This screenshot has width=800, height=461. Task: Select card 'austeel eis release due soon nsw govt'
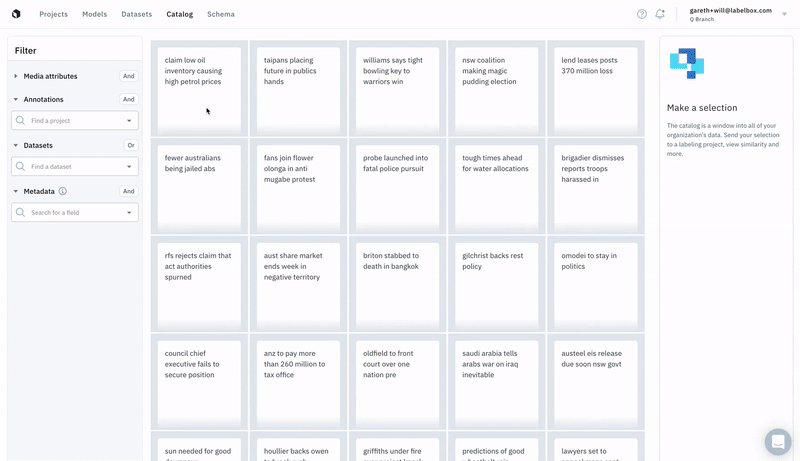595,382
